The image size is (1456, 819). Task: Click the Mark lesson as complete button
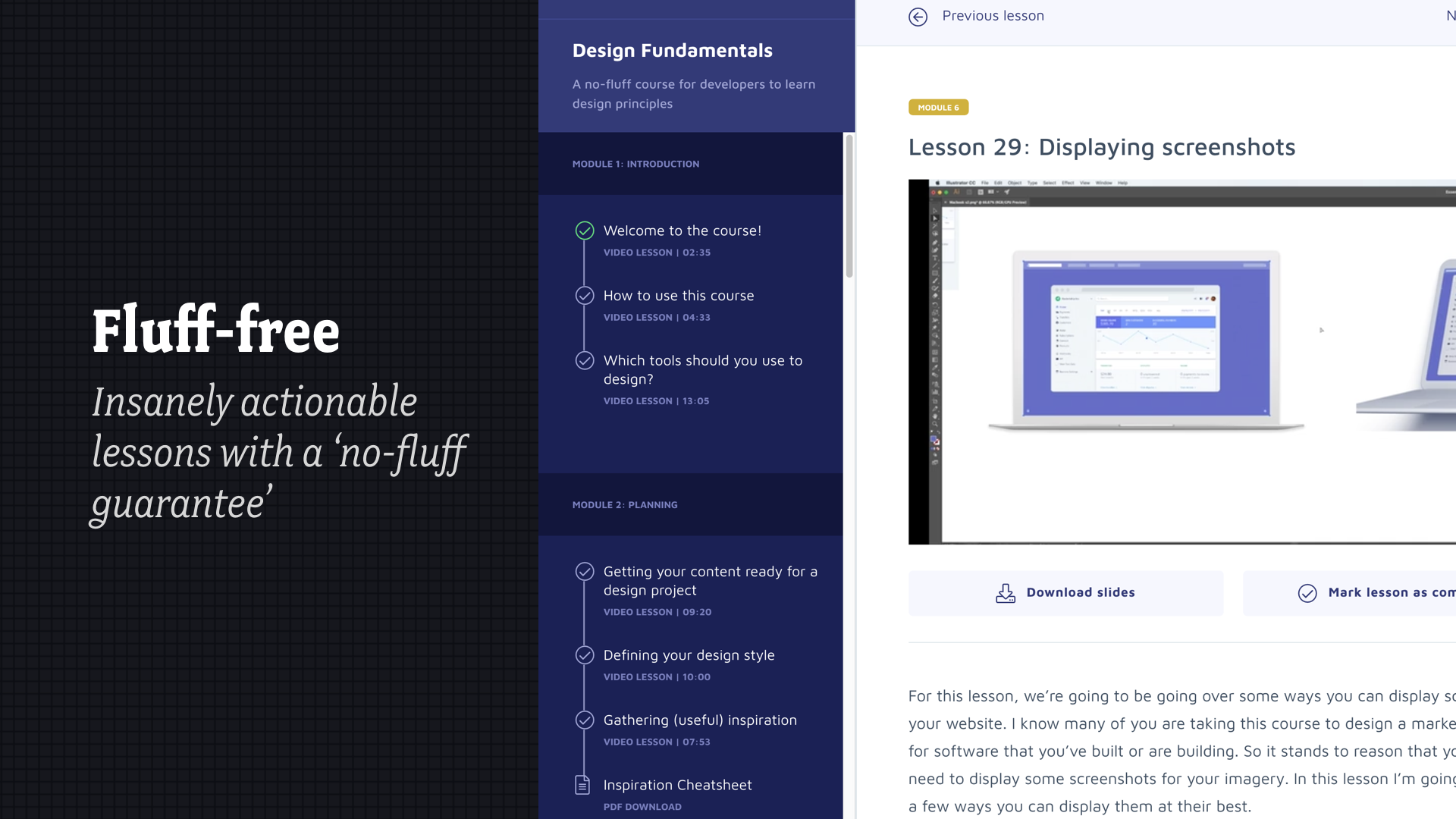[1365, 592]
